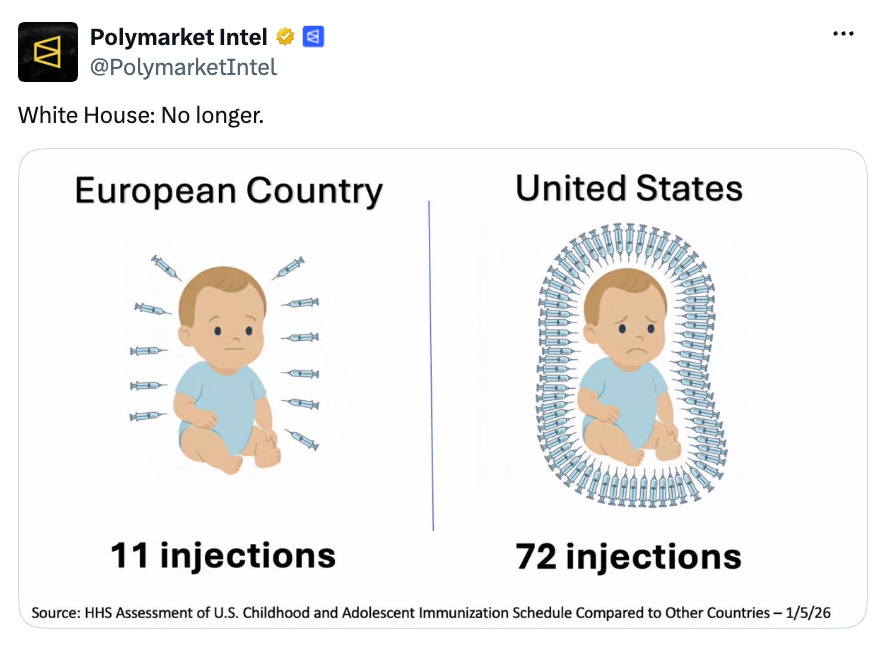The height and width of the screenshot is (652, 884).
Task: Click the angled syringe near the European baby's right foot
Action: click(x=302, y=439)
